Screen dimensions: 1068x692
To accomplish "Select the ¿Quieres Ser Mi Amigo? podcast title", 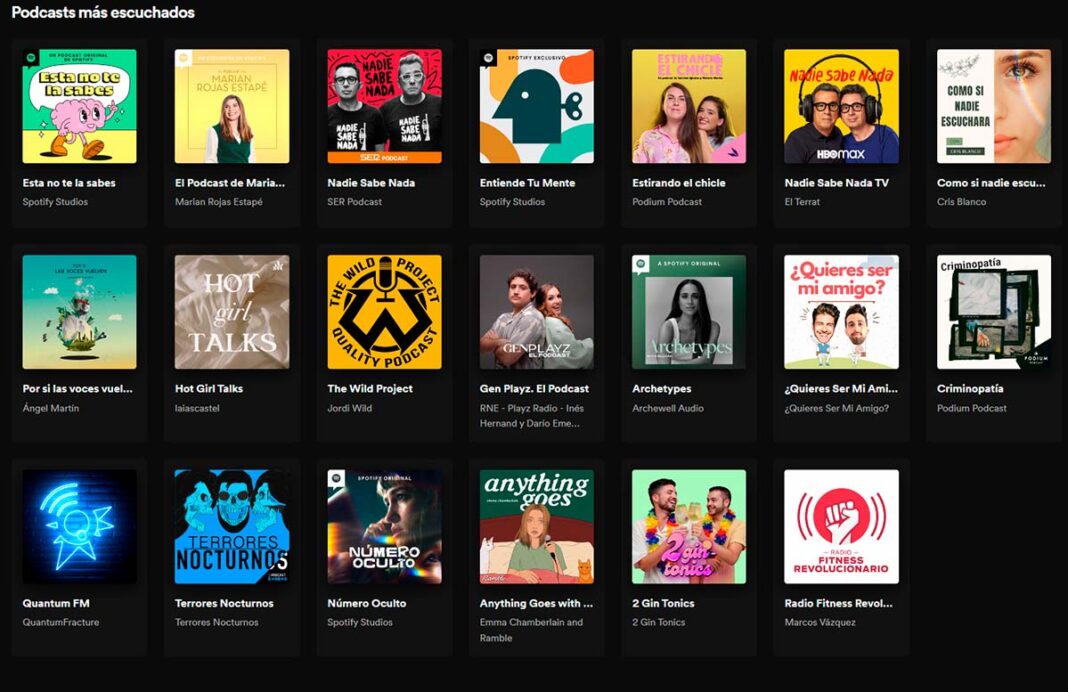I will click(840, 389).
